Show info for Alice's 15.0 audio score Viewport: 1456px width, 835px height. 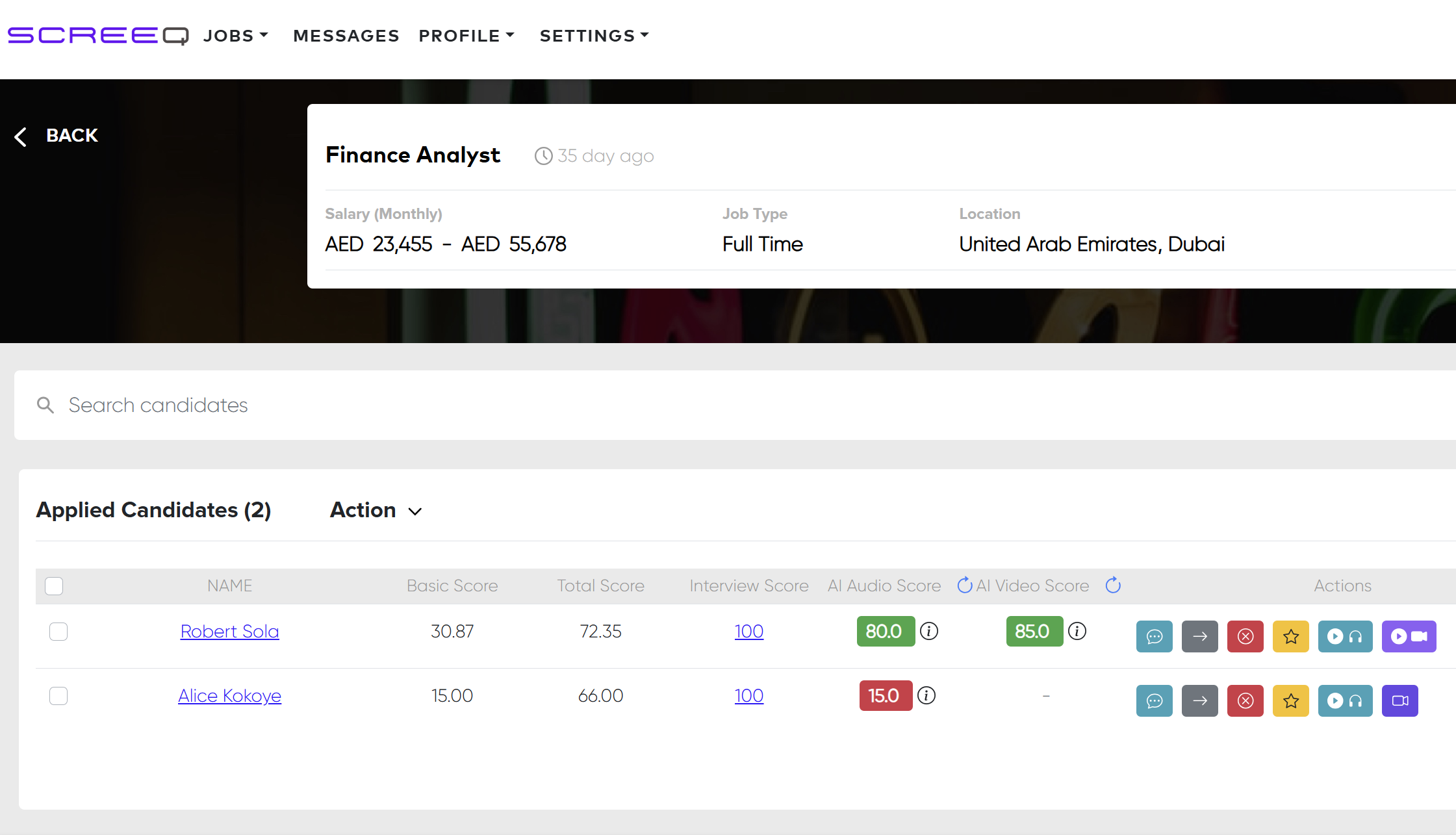pyautogui.click(x=926, y=695)
